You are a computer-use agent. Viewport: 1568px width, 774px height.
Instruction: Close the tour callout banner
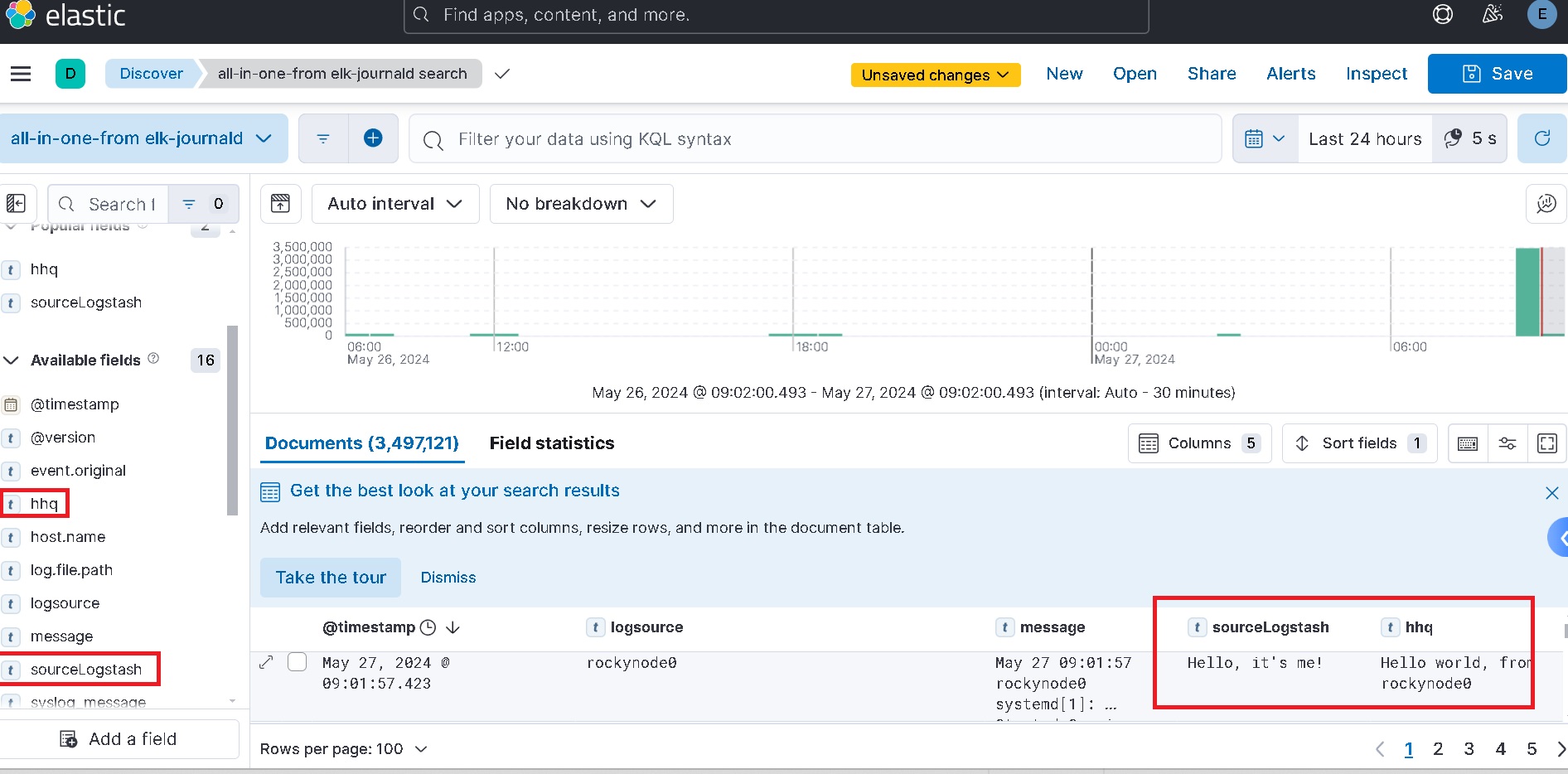tap(1552, 493)
